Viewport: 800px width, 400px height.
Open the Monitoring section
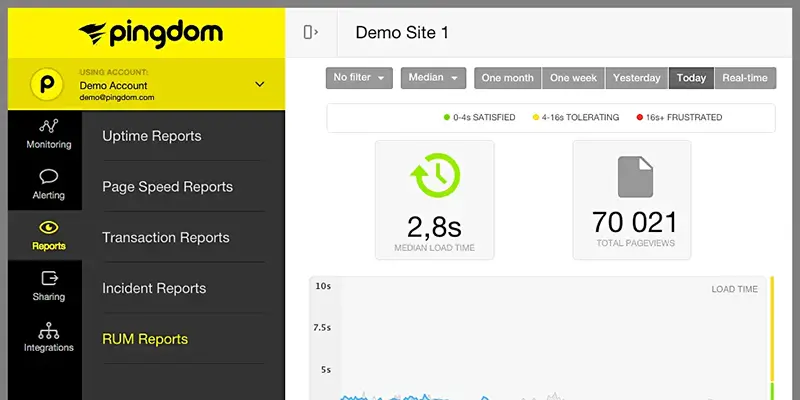[48, 134]
